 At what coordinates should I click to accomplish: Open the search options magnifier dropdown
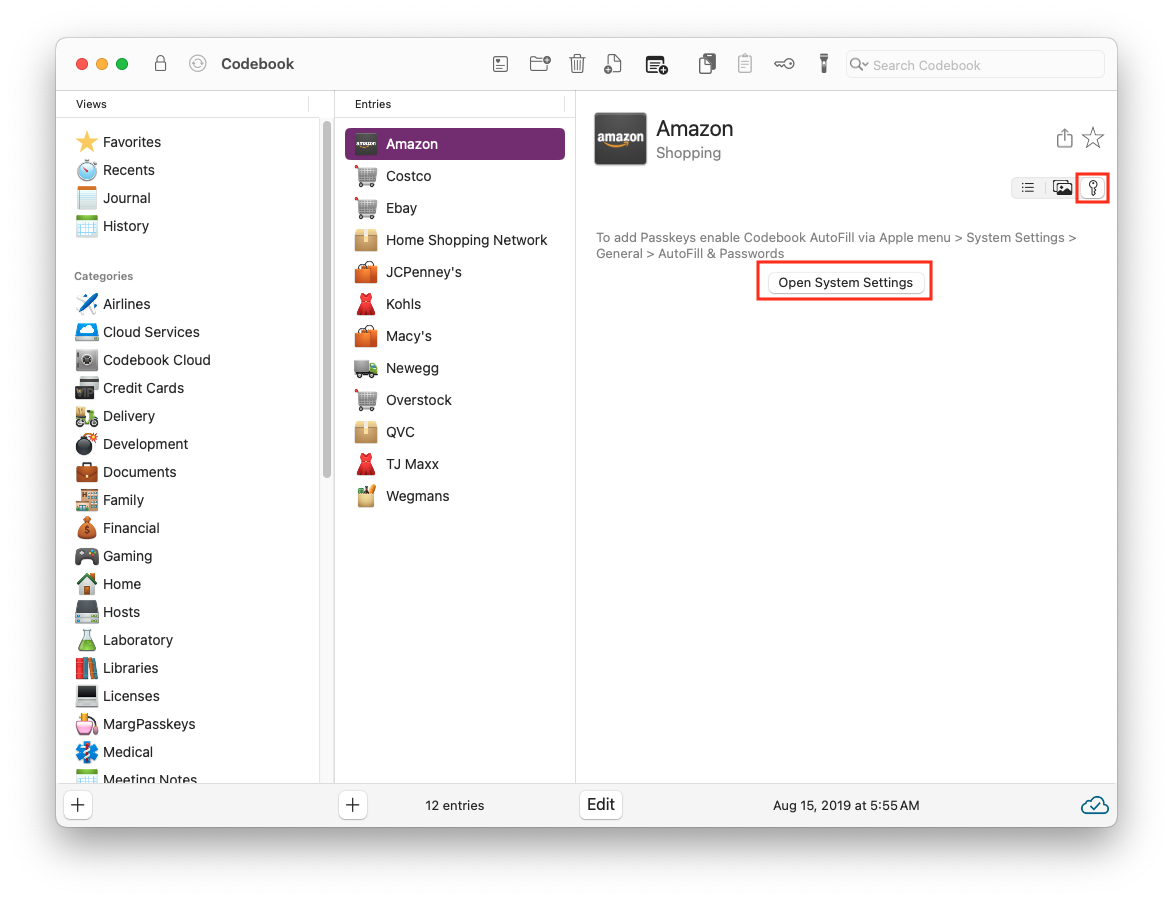[x=859, y=65]
